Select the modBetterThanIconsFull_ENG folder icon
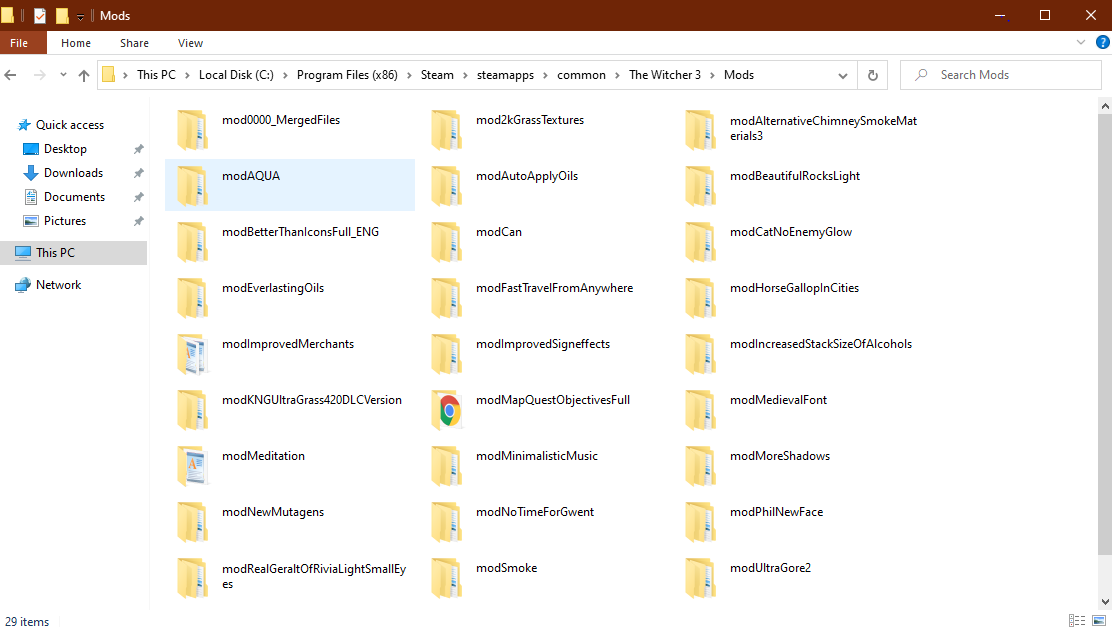The width and height of the screenshot is (1112, 632). [192, 242]
